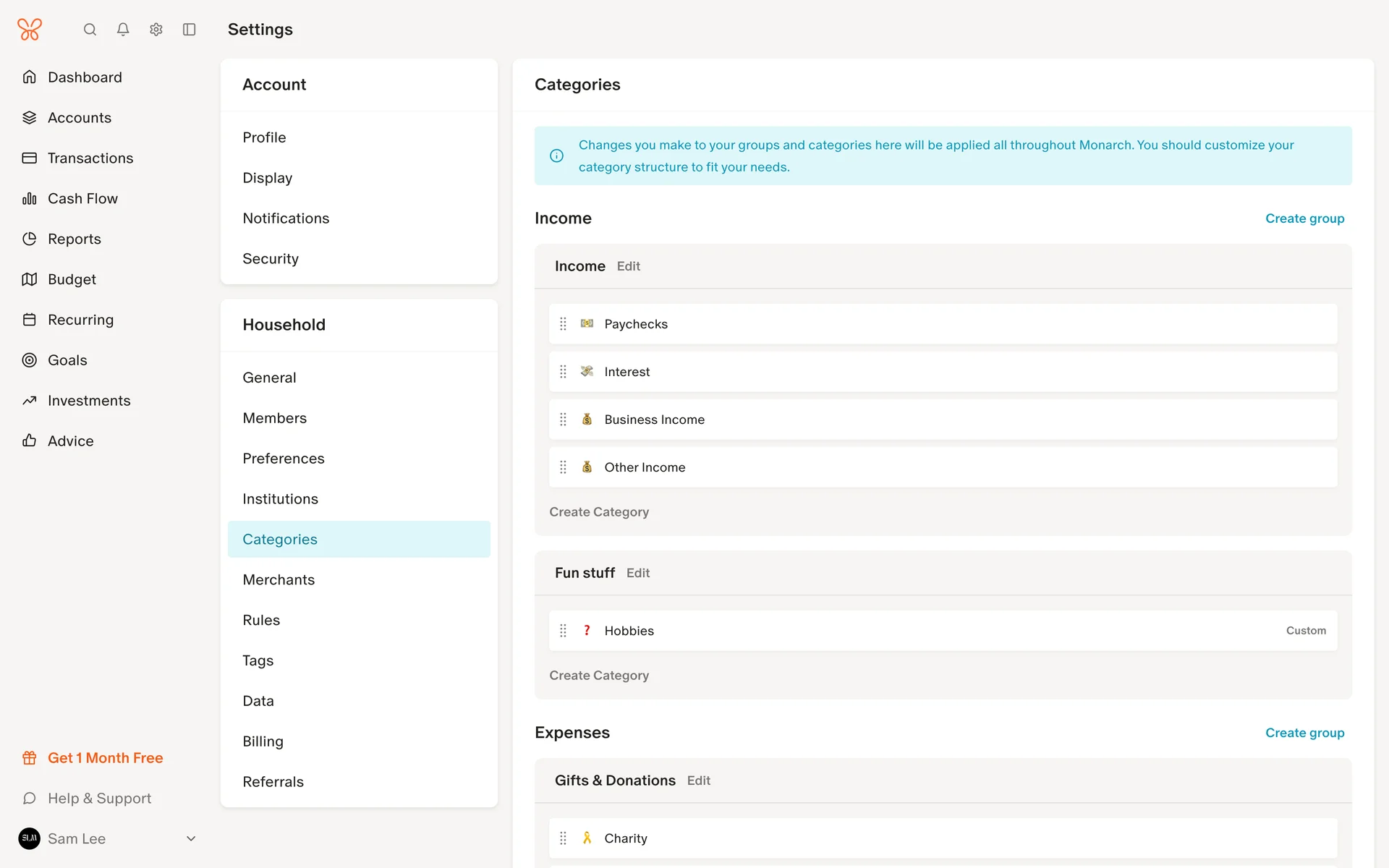
Task: Open the notifications bell icon
Action: [123, 30]
